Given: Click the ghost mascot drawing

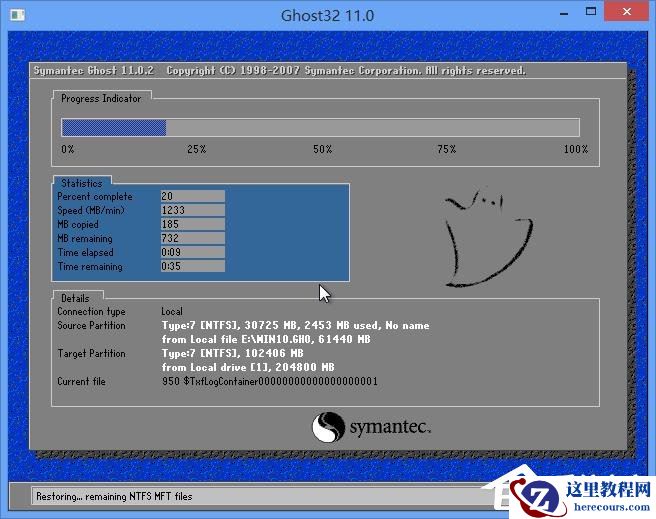Looking at the screenshot, I should click(488, 238).
